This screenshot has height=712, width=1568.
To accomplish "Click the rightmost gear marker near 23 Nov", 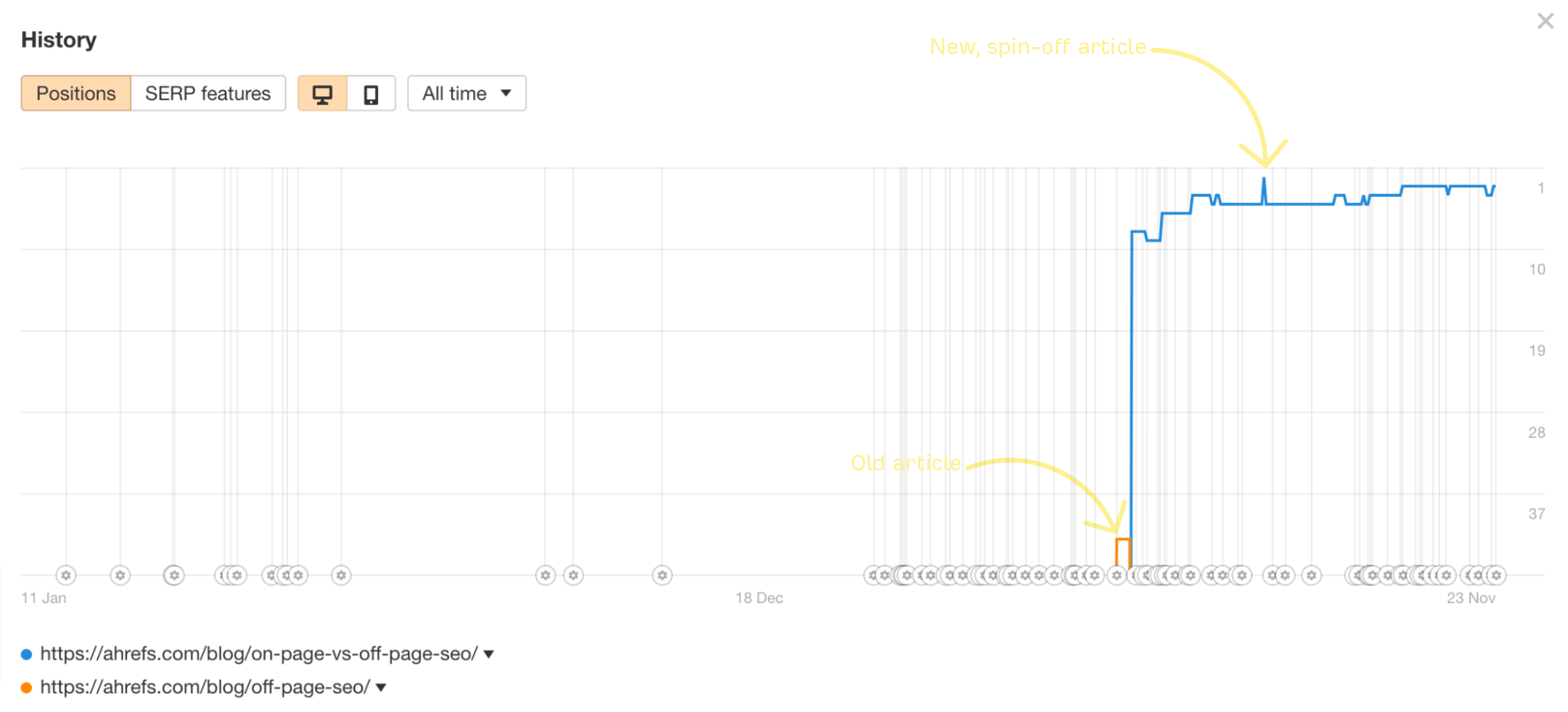I will pyautogui.click(x=1496, y=576).
